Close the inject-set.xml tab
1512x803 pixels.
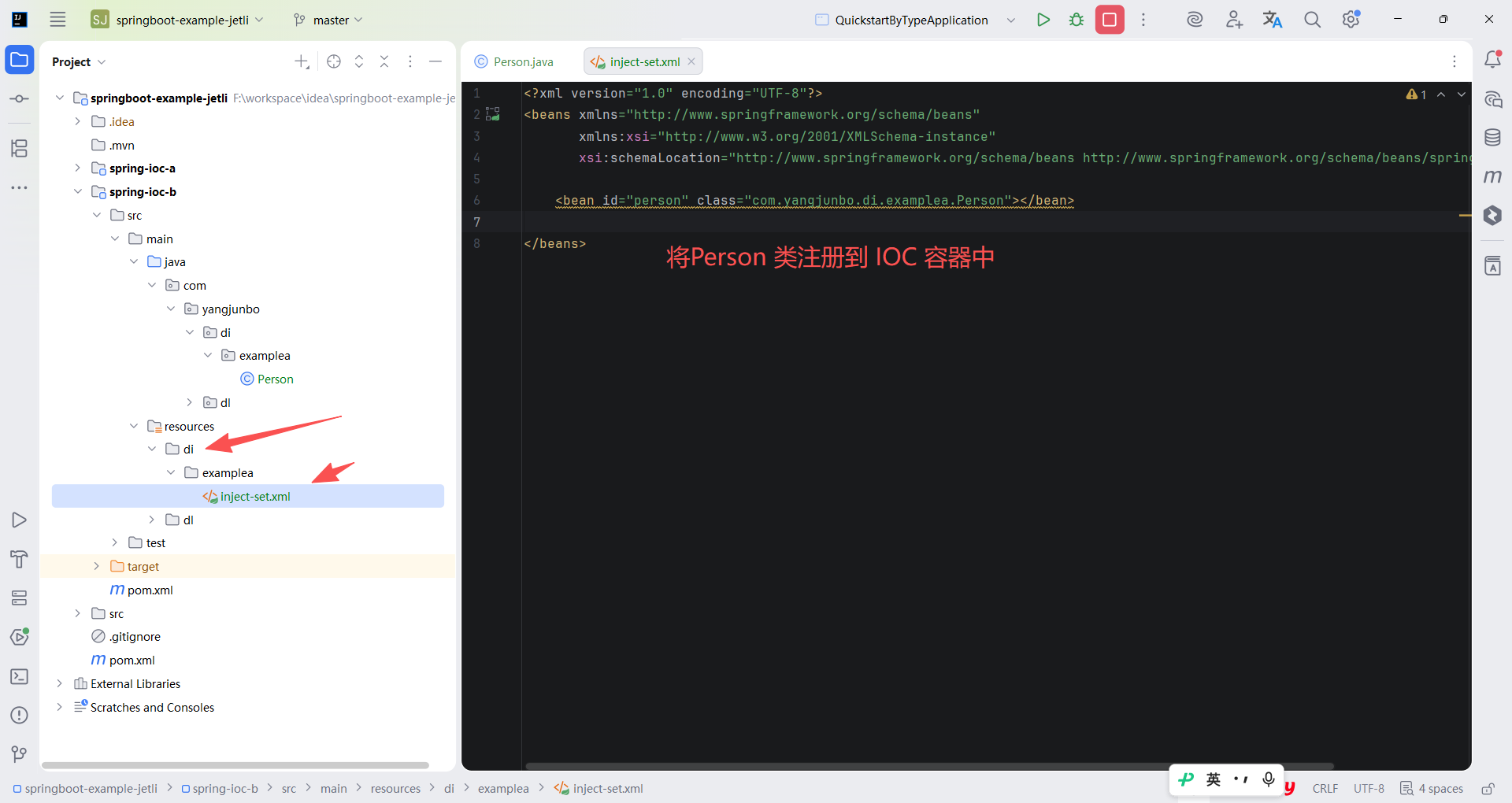691,61
